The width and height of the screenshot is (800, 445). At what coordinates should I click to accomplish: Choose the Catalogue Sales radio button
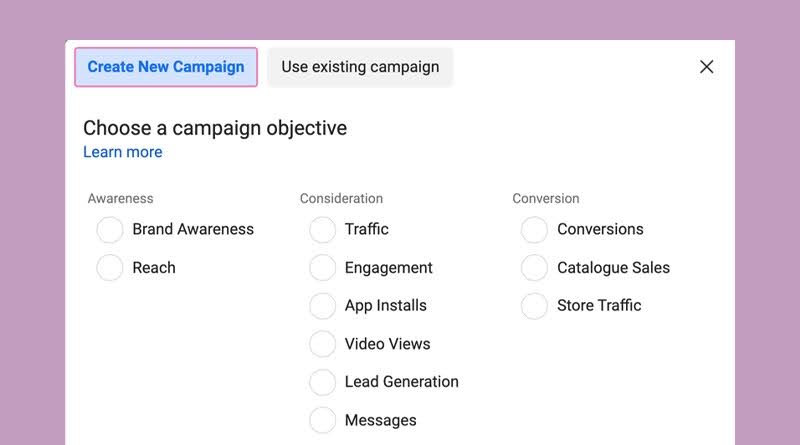pyautogui.click(x=534, y=268)
